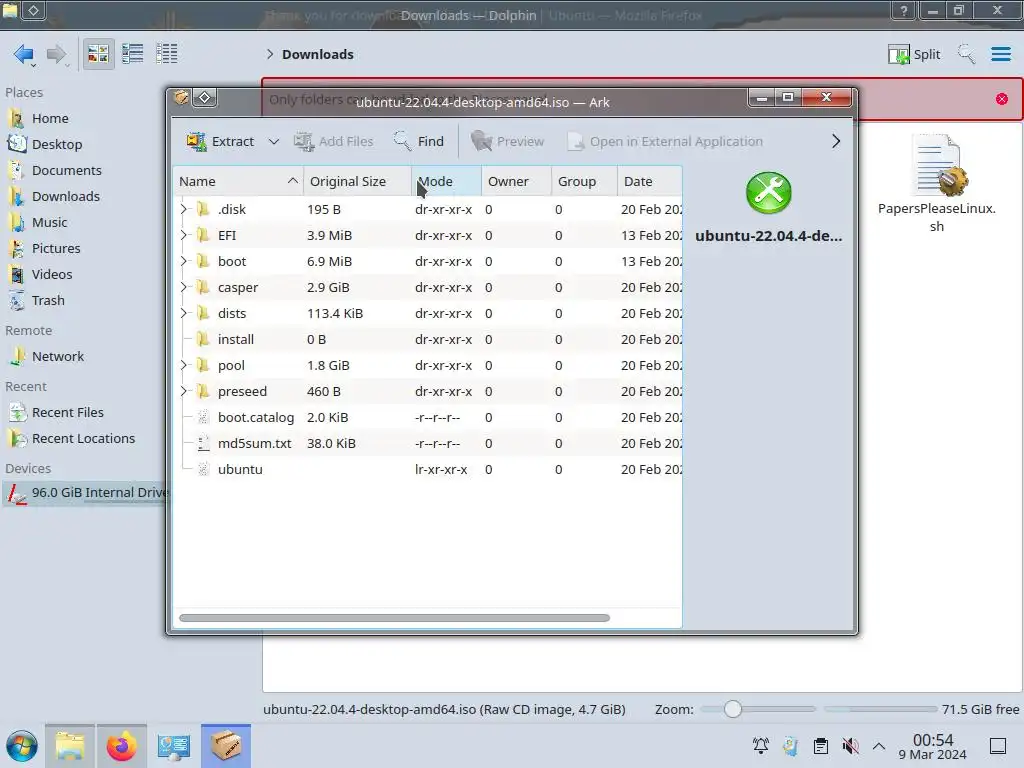Sort by Mode column header
This screenshot has width=1024, height=768.
(446, 182)
